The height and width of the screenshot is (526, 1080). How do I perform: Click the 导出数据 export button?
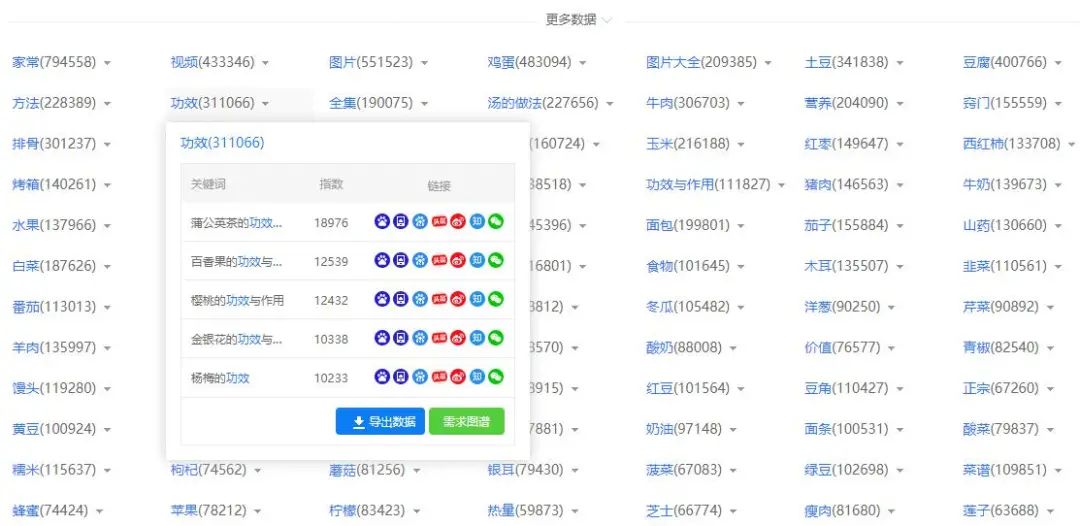[380, 421]
